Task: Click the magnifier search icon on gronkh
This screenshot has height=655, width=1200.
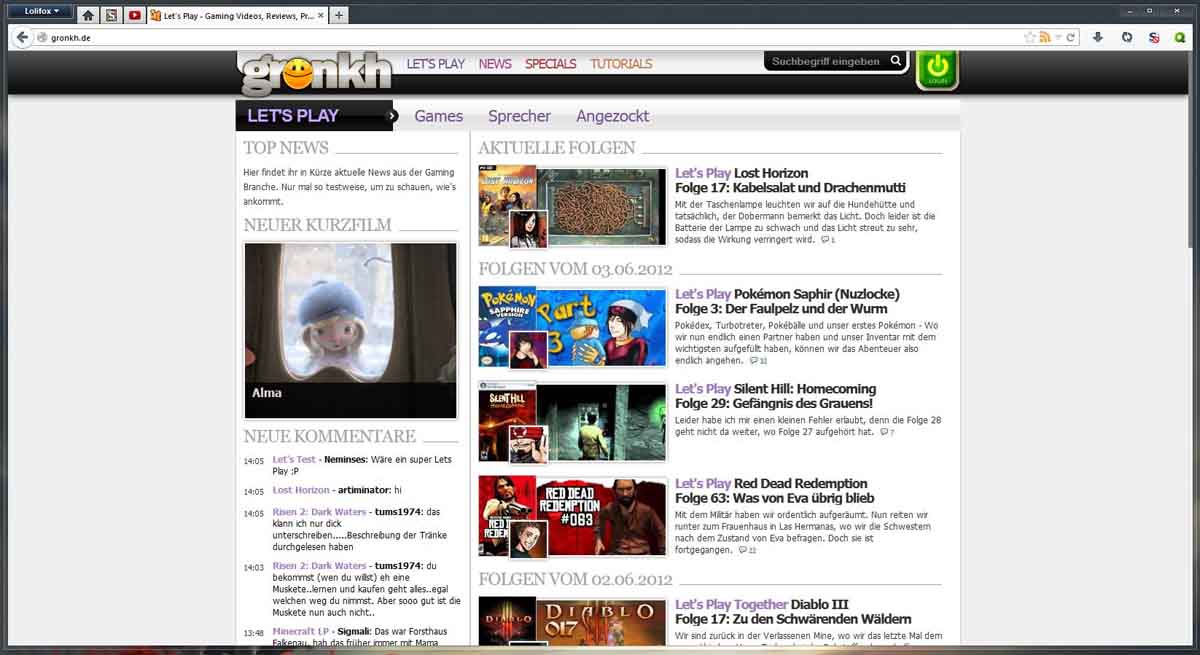Action: point(896,61)
